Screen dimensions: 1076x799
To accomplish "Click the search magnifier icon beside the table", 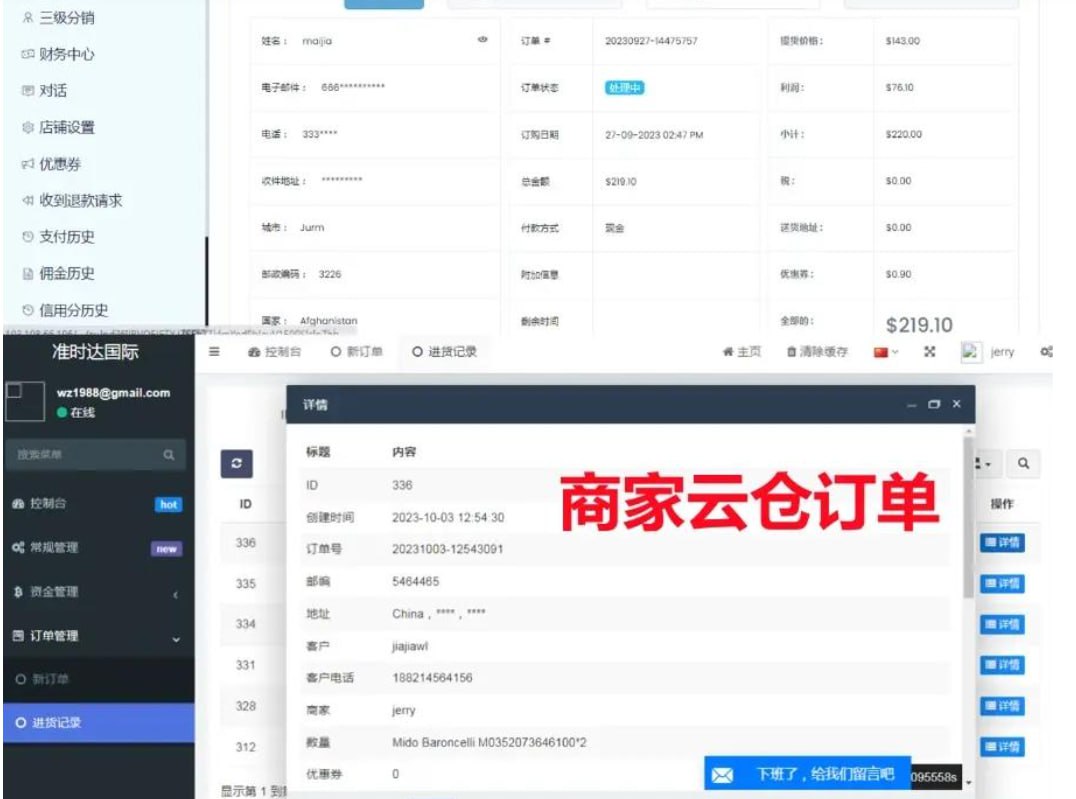I will coord(1023,464).
